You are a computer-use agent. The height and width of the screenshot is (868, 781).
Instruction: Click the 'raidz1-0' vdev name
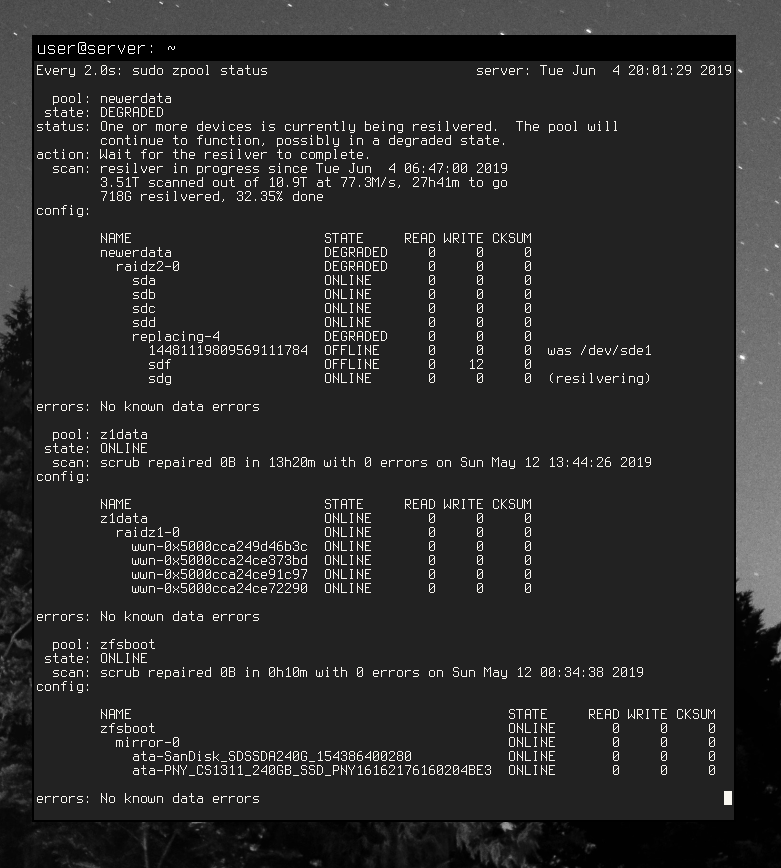pyautogui.click(x=148, y=533)
